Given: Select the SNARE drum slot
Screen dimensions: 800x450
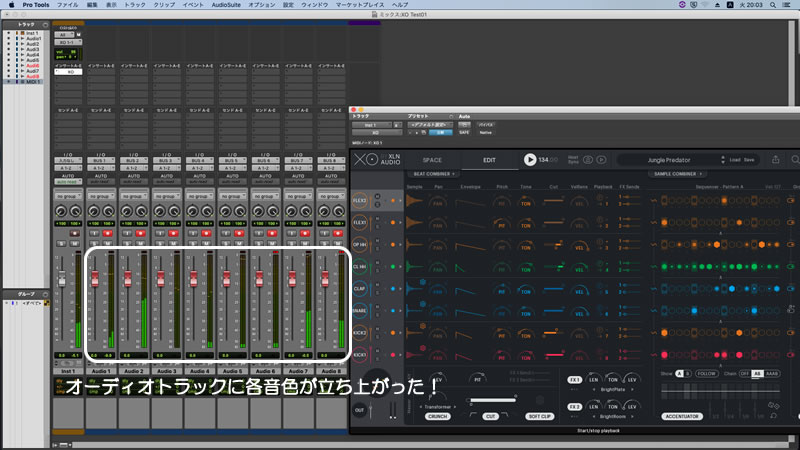Looking at the screenshot, I should tap(360, 310).
